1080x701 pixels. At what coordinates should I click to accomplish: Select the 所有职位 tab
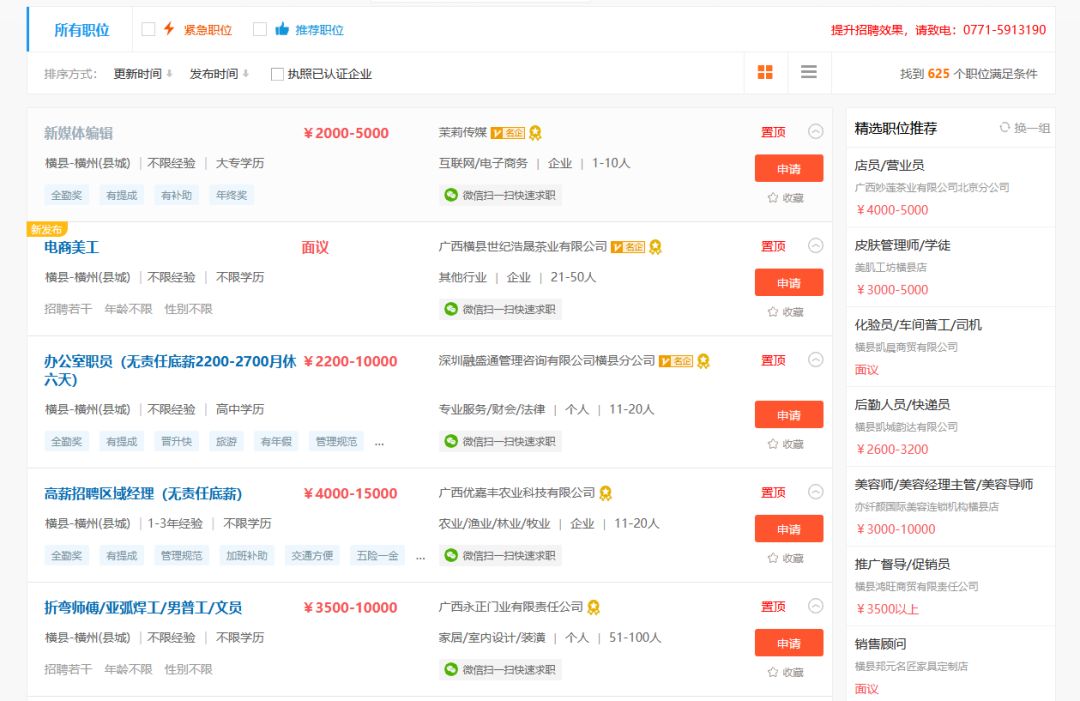tap(81, 30)
